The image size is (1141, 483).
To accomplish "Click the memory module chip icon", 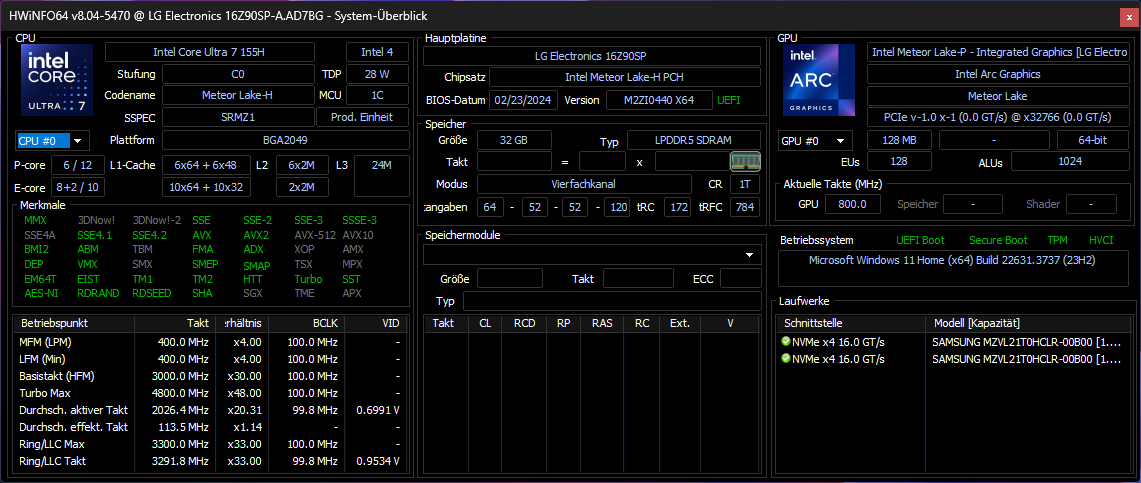I will coord(745,161).
